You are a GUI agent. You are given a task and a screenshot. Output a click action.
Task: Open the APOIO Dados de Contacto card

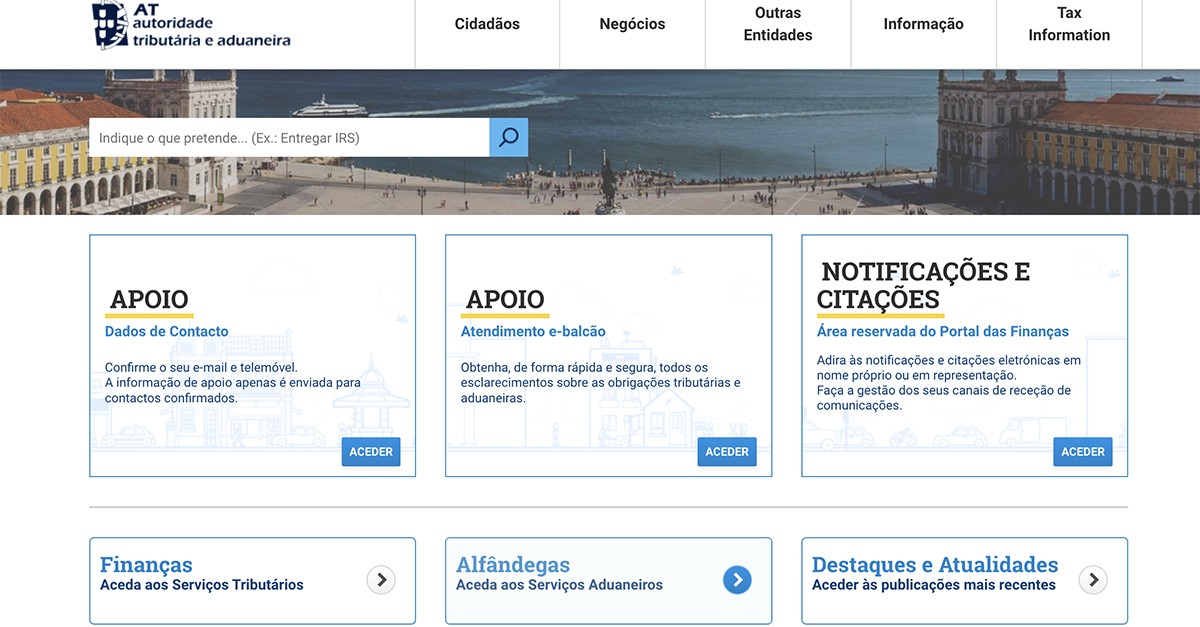tap(252, 355)
